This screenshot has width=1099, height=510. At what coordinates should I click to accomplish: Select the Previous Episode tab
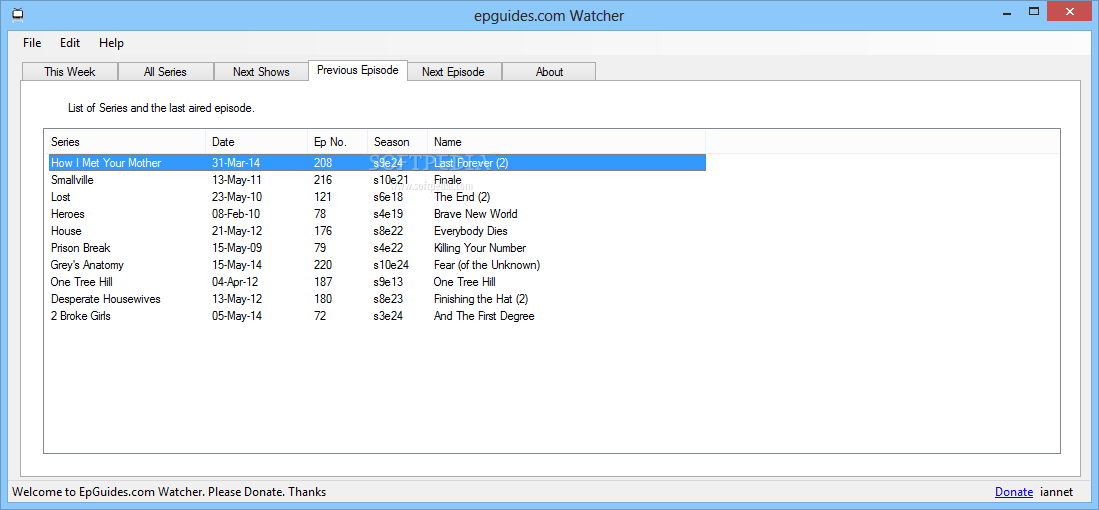click(x=357, y=70)
